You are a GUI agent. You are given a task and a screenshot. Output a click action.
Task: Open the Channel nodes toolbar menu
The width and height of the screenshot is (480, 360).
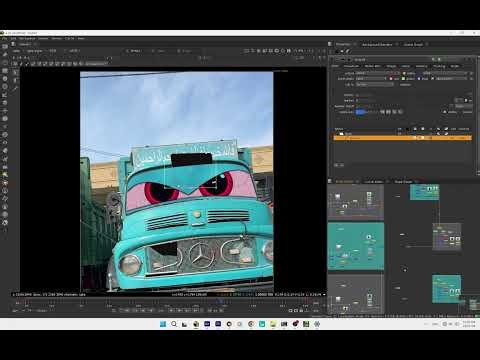point(5,71)
